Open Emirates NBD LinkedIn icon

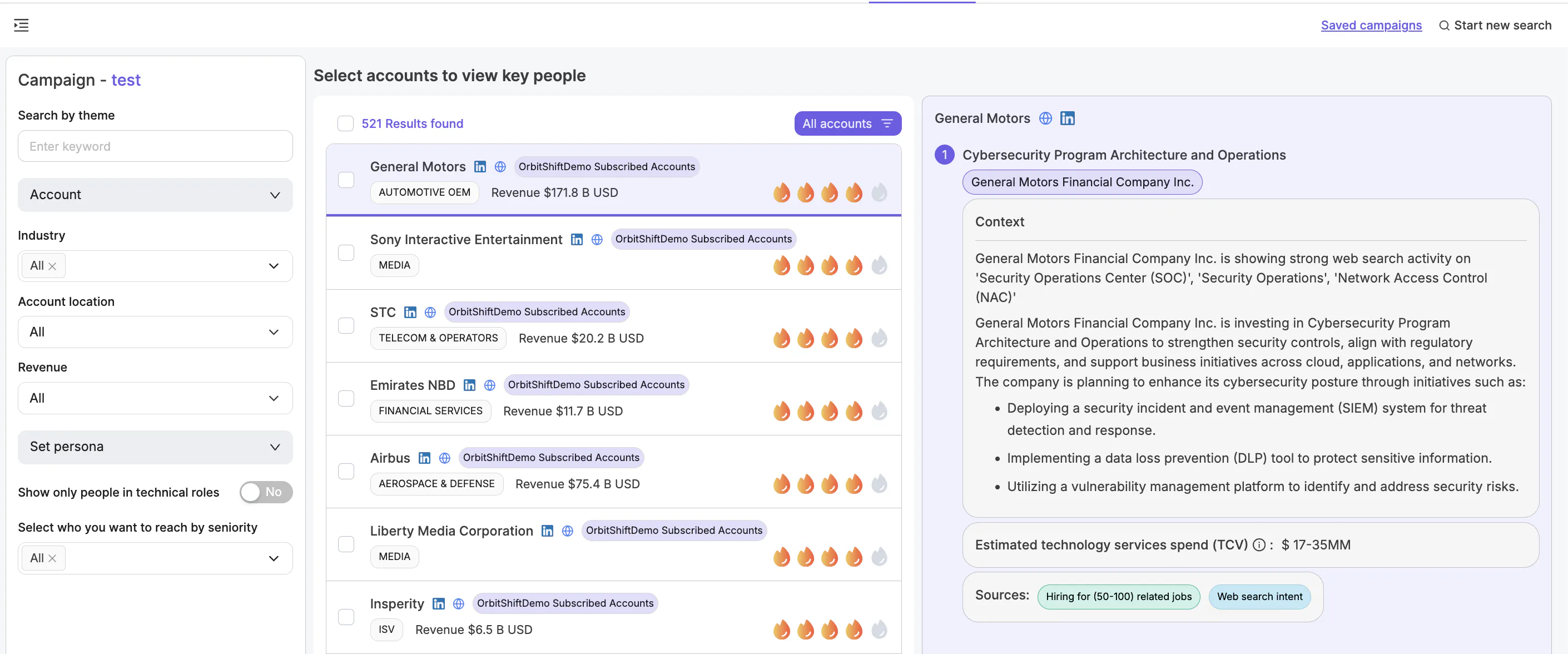tap(469, 385)
